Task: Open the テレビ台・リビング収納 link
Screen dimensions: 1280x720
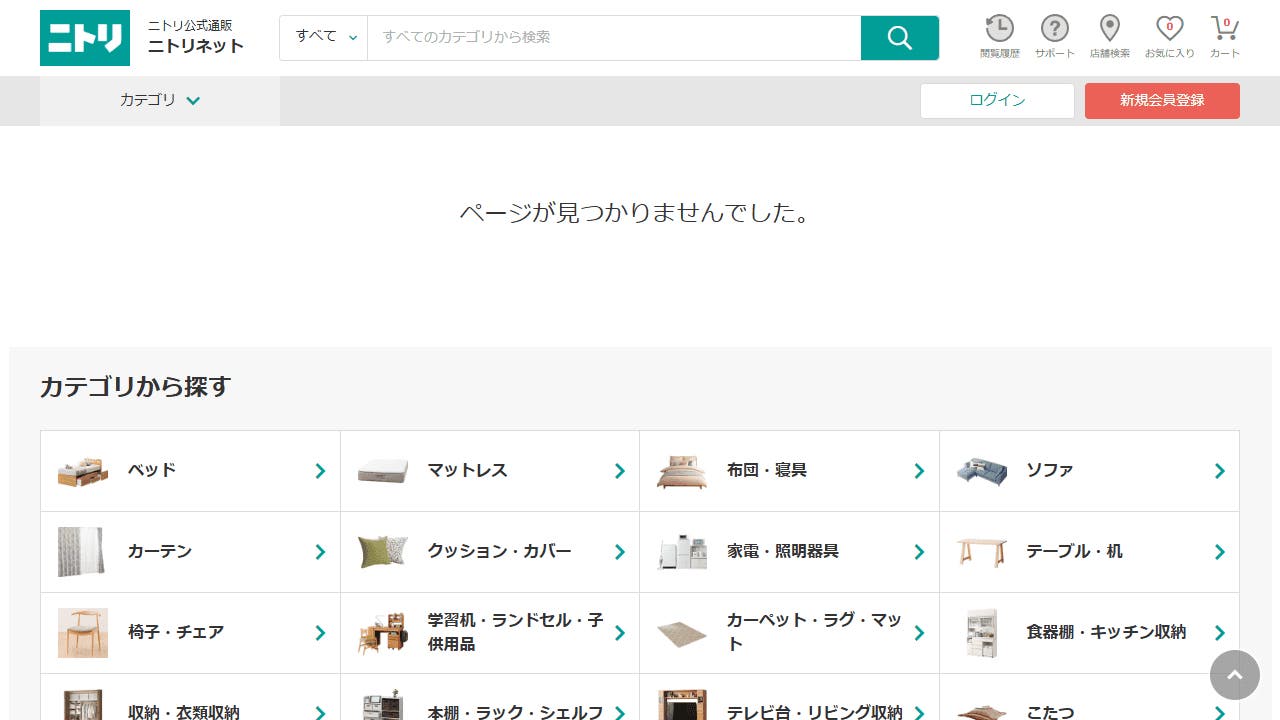Action: coord(790,697)
